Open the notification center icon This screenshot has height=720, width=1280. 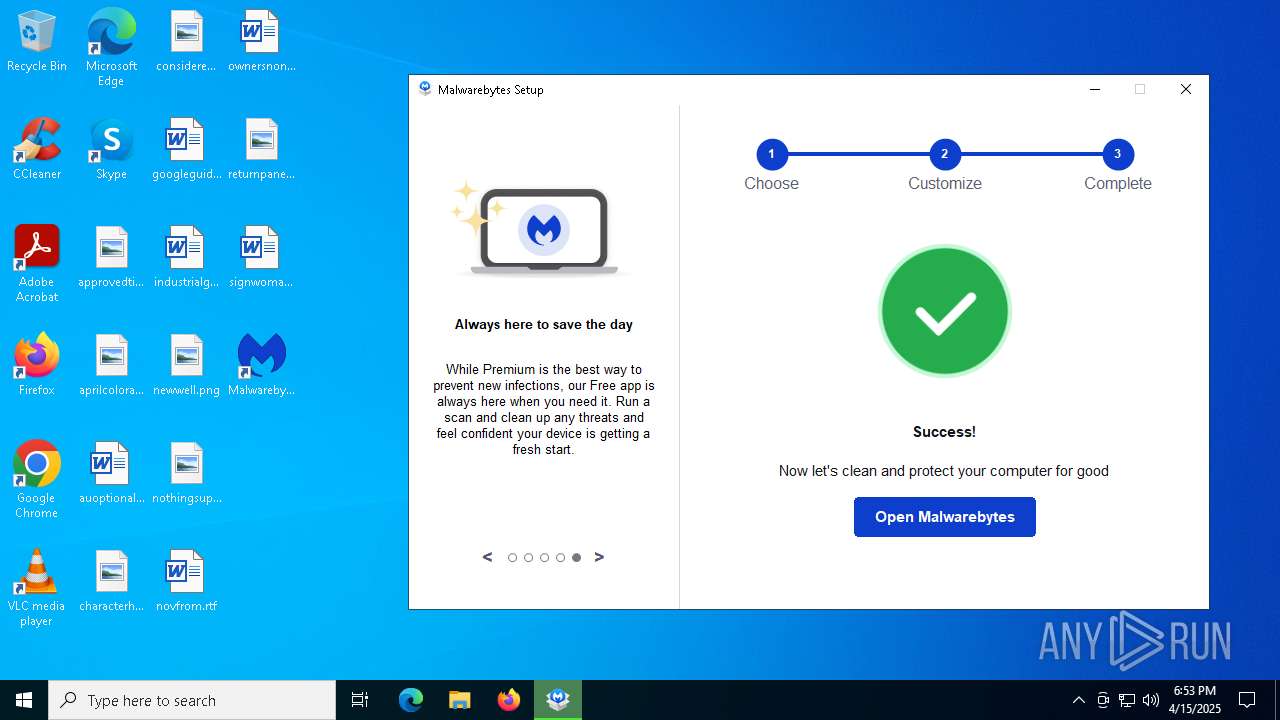tap(1247, 700)
